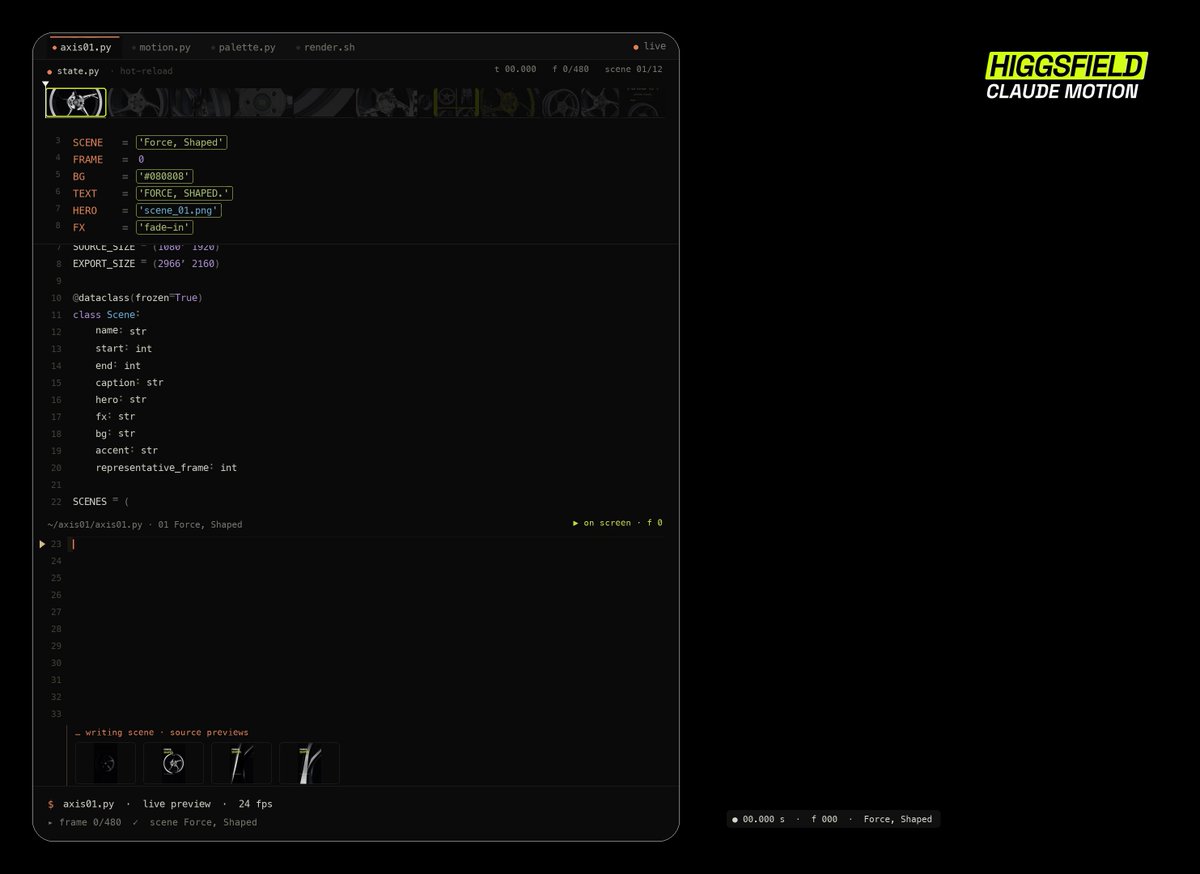Click the white playhead marker above the filmstrip
The image size is (1200, 874).
tap(46, 85)
